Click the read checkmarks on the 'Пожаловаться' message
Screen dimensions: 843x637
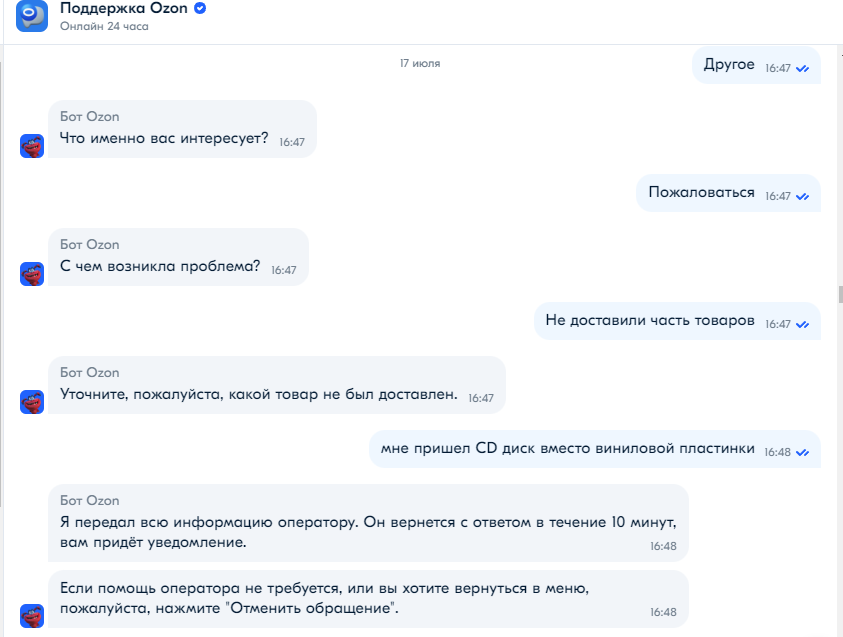(802, 197)
